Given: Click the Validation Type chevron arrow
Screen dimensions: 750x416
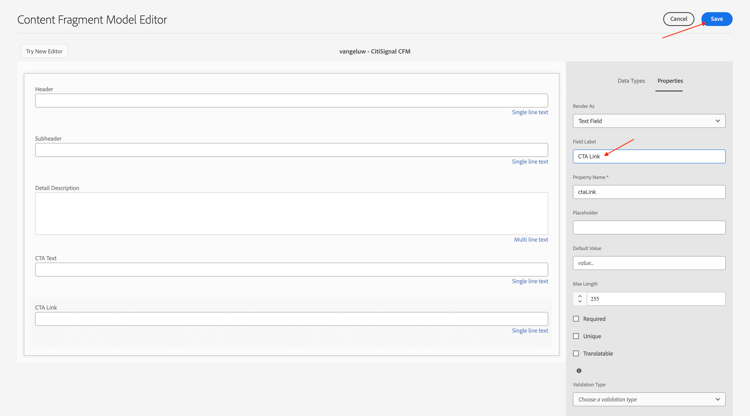Looking at the screenshot, I should pyautogui.click(x=717, y=400).
